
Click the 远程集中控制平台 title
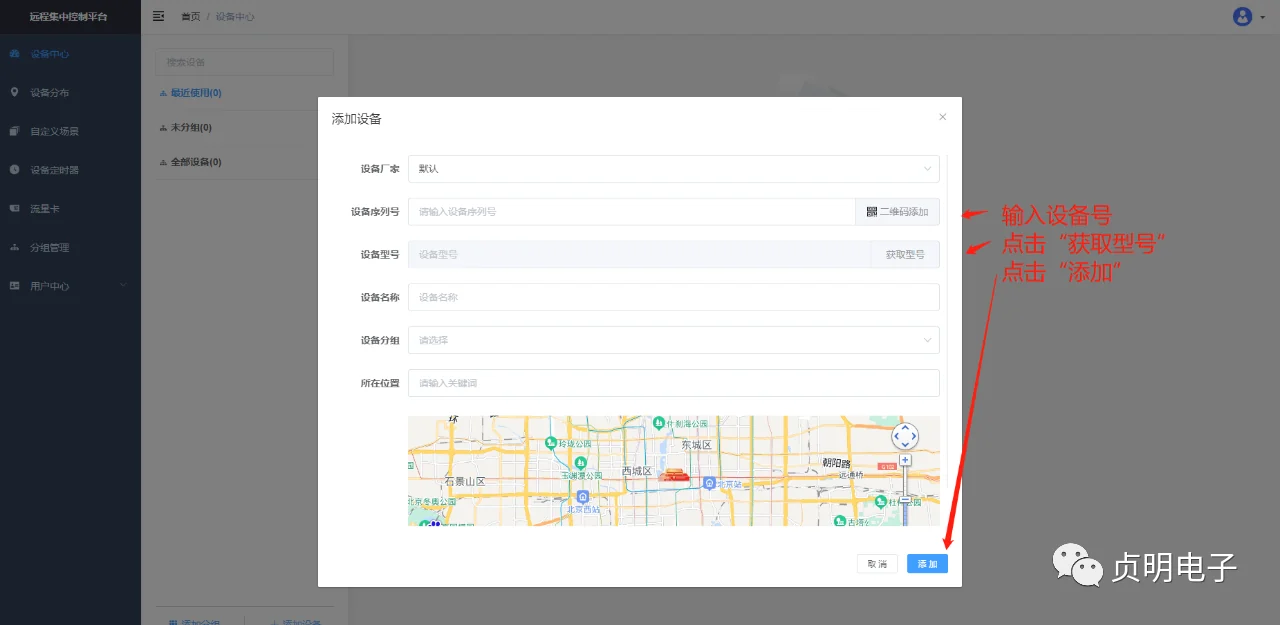(x=69, y=17)
